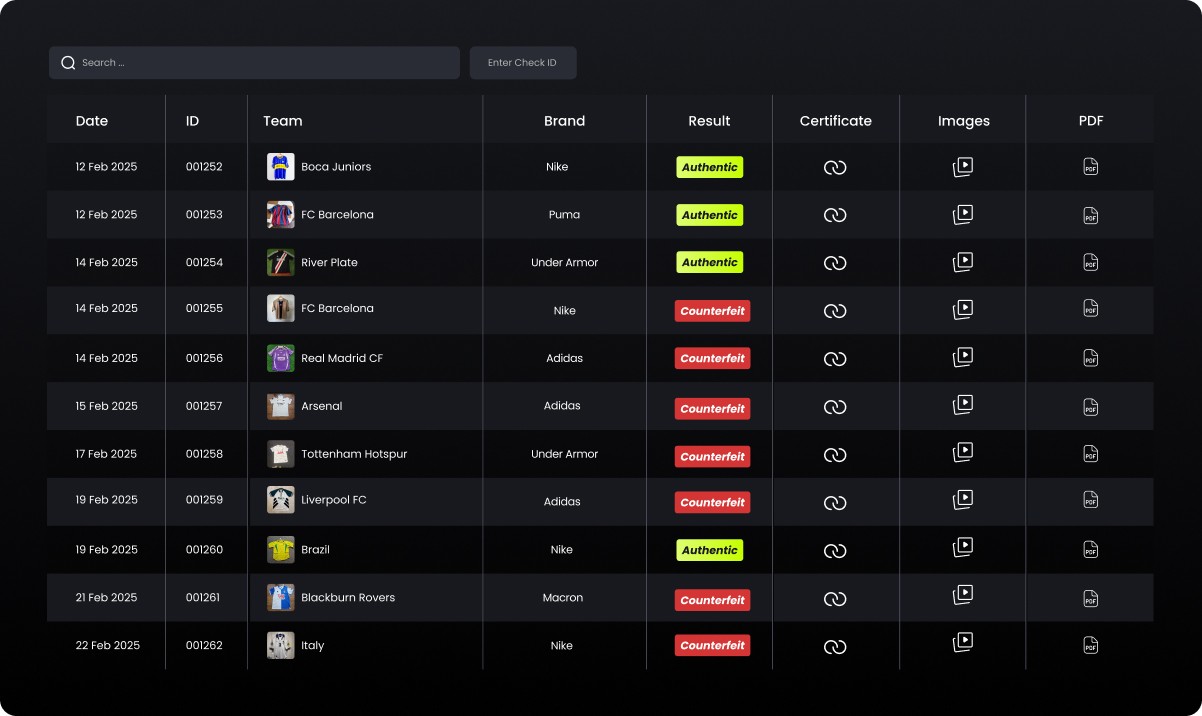The width and height of the screenshot is (1202, 716).
Task: Download the PDF for River Plate
Action: click(1090, 262)
